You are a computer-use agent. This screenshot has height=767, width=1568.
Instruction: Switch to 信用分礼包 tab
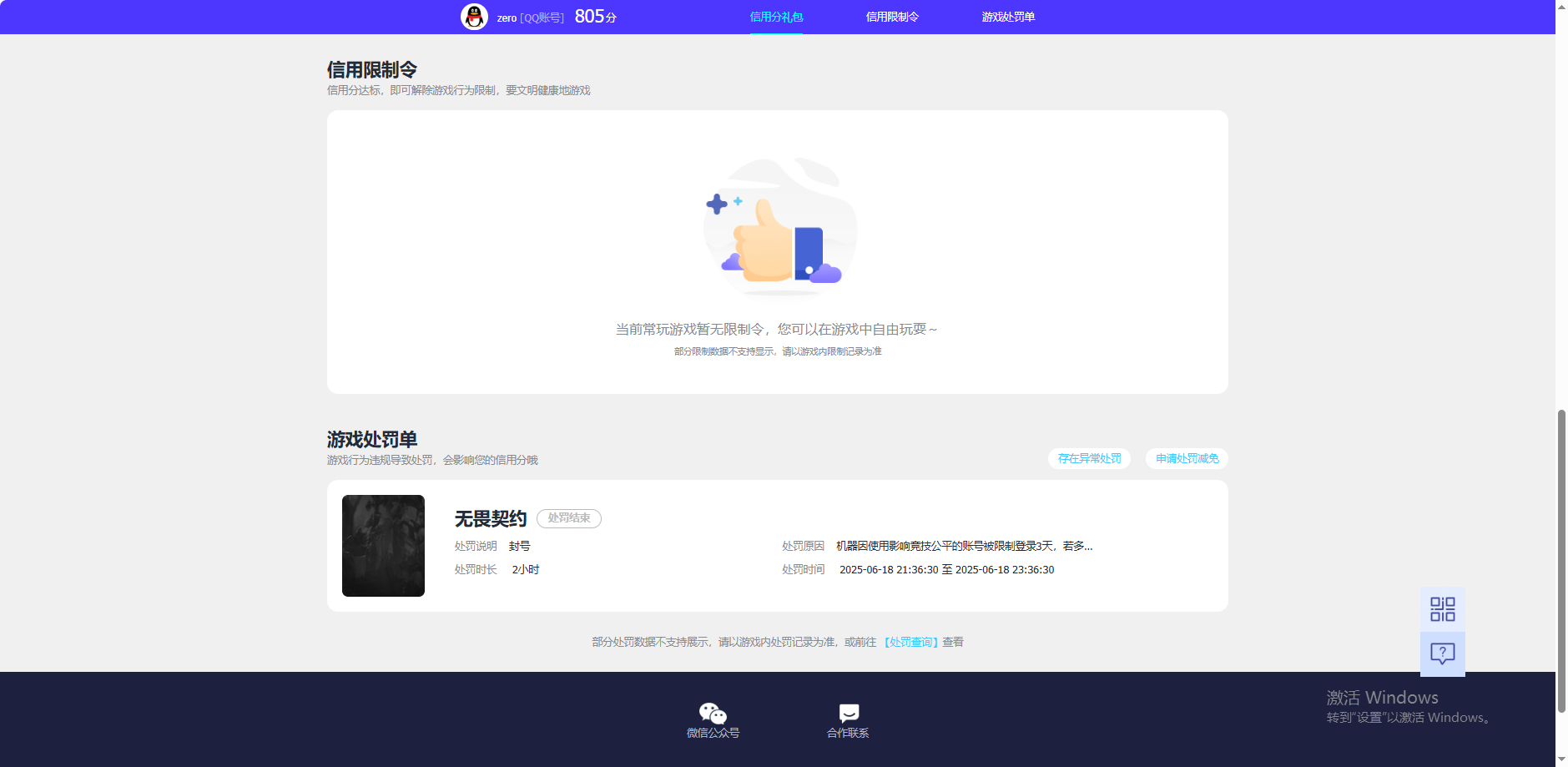tap(776, 17)
